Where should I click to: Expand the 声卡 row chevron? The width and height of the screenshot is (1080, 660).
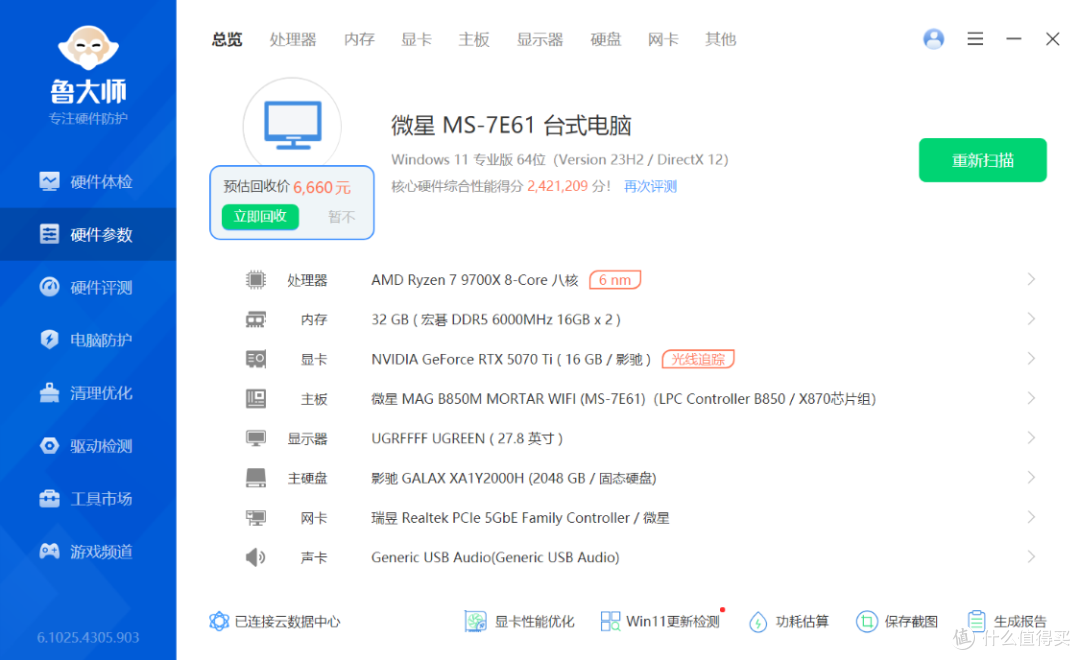1031,557
